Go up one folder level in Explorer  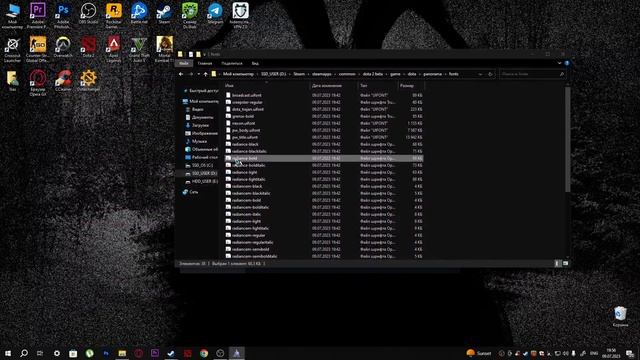[x=205, y=74]
